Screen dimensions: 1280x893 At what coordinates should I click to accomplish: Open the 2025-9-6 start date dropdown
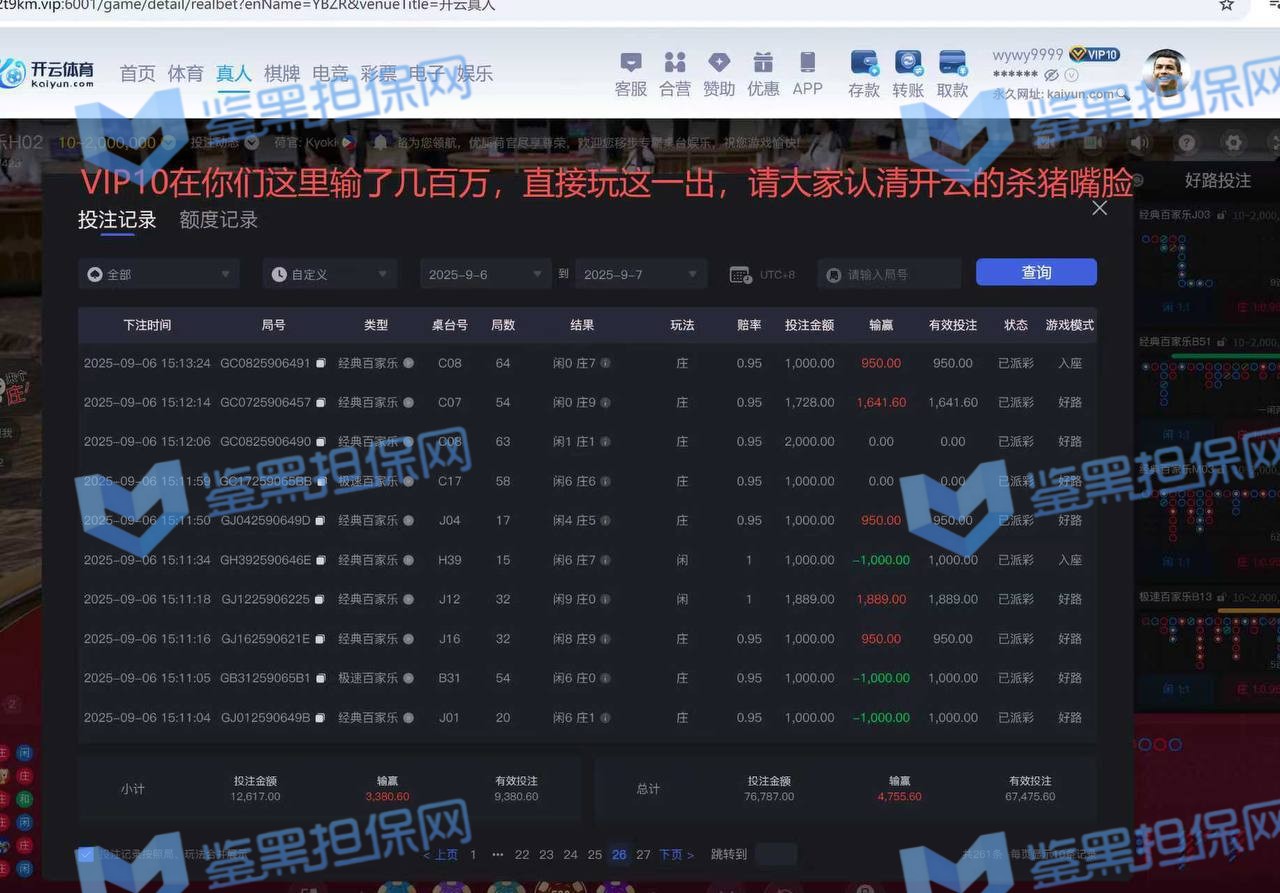485,274
